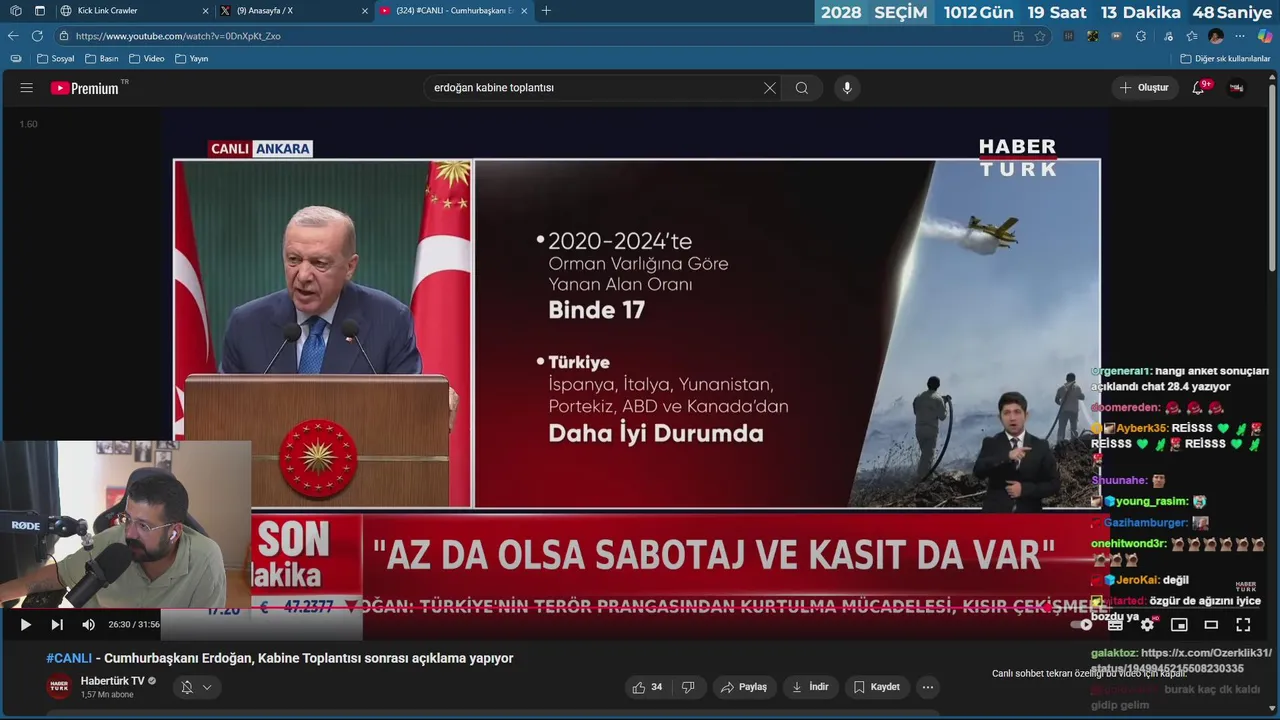Open the split screen apps icon
Viewport: 1280px width, 720px height.
pyautogui.click(x=1018, y=36)
